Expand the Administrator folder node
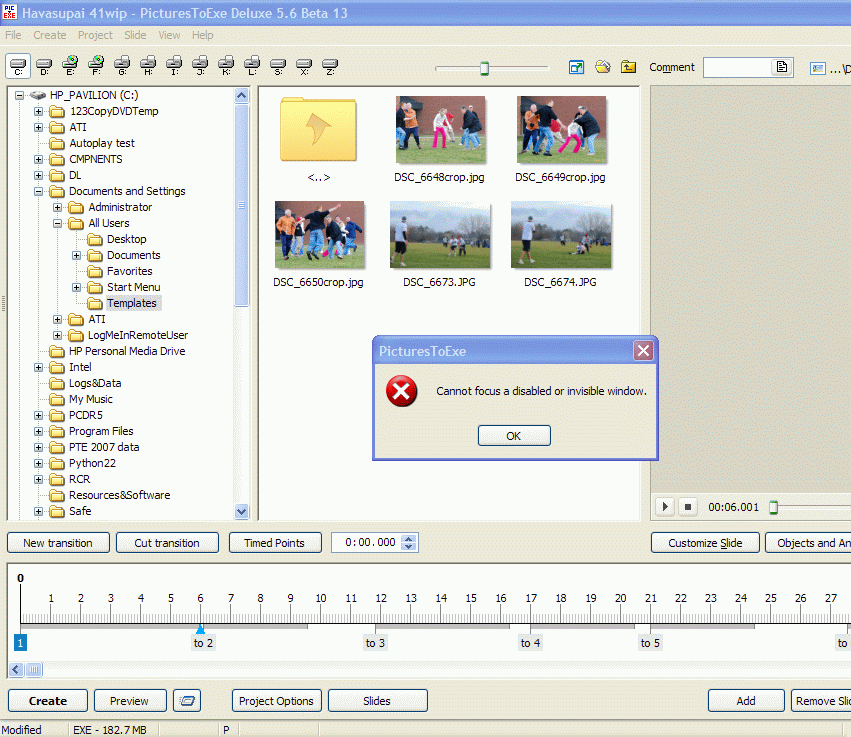This screenshot has width=851, height=737. tap(58, 207)
